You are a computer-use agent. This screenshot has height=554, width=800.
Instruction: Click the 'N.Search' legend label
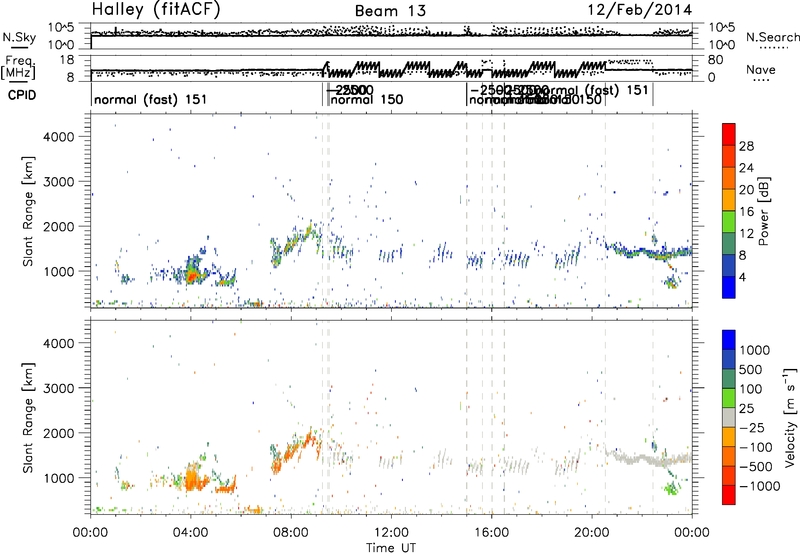[x=772, y=37]
